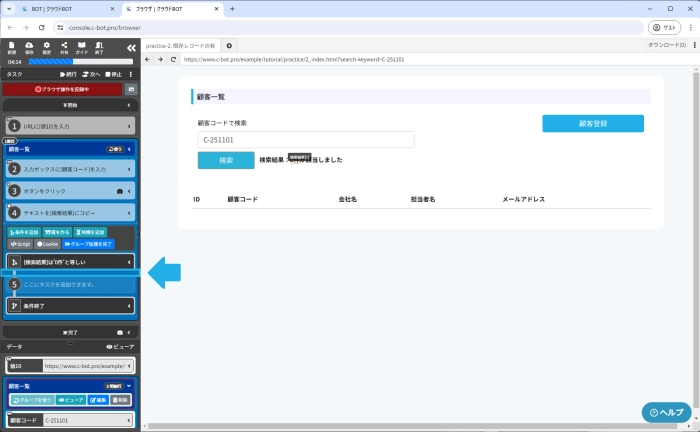Screen dimensions: 700x432
Task: Open 設定 (settings) gear icon
Action: [46, 47]
